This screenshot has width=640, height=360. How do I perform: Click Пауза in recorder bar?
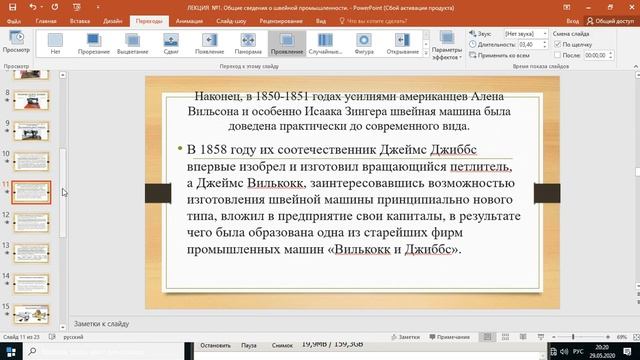(249, 345)
